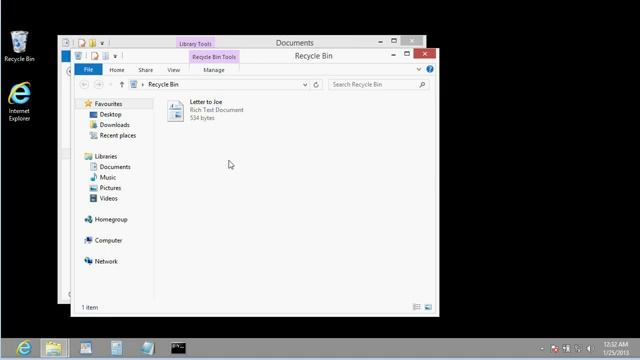Select Homegroup in the navigation pane
640x360 pixels.
coord(111,220)
